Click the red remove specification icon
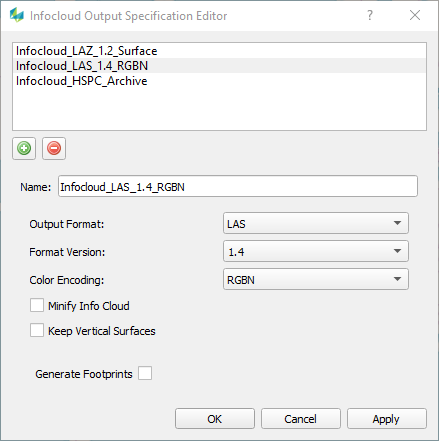 54,148
